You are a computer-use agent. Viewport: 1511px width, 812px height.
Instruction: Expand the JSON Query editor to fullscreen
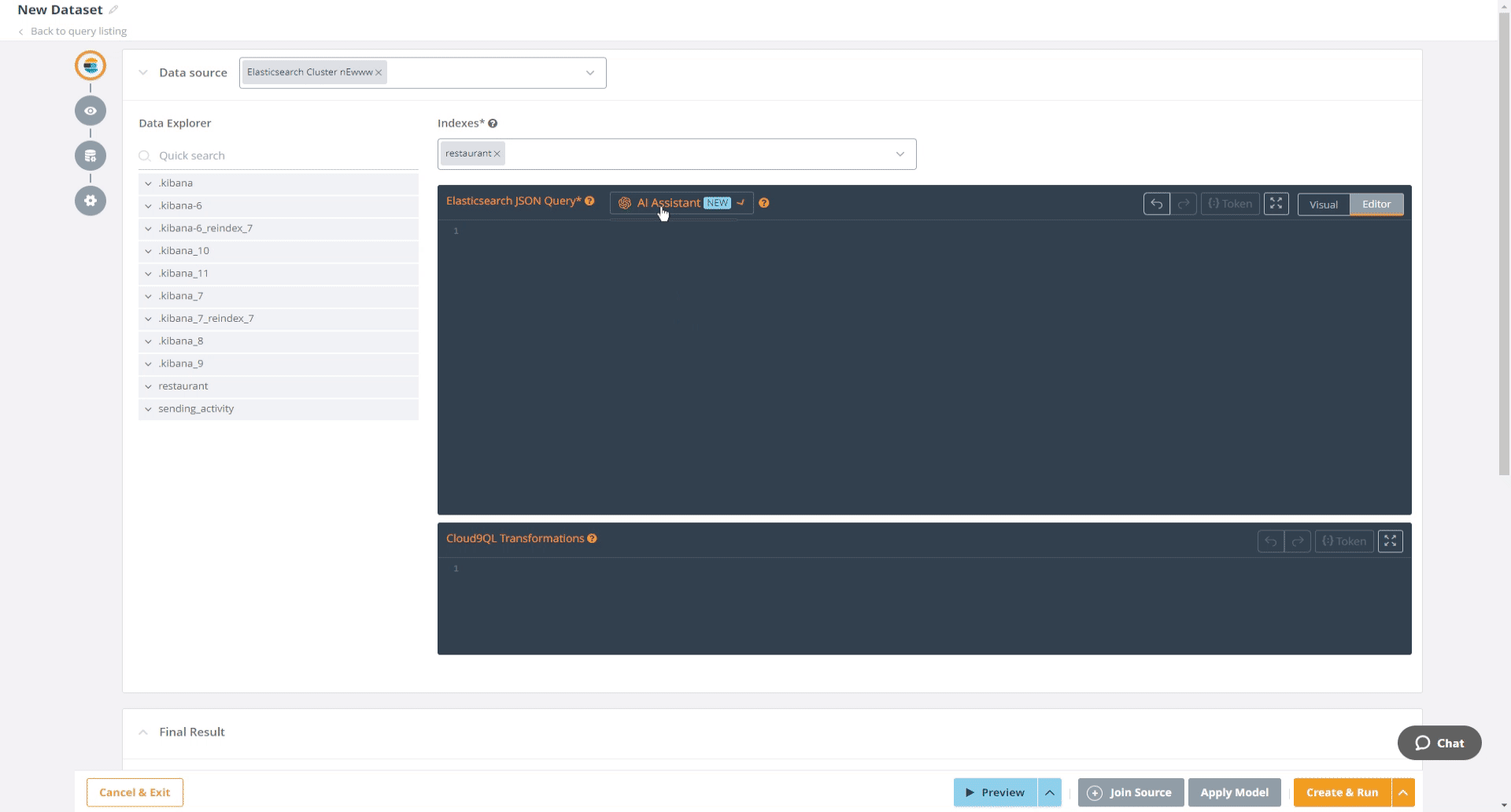click(1276, 203)
